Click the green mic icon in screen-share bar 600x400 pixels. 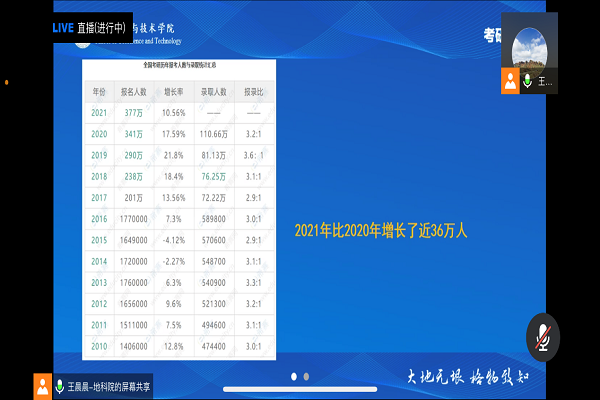[x=60, y=386]
